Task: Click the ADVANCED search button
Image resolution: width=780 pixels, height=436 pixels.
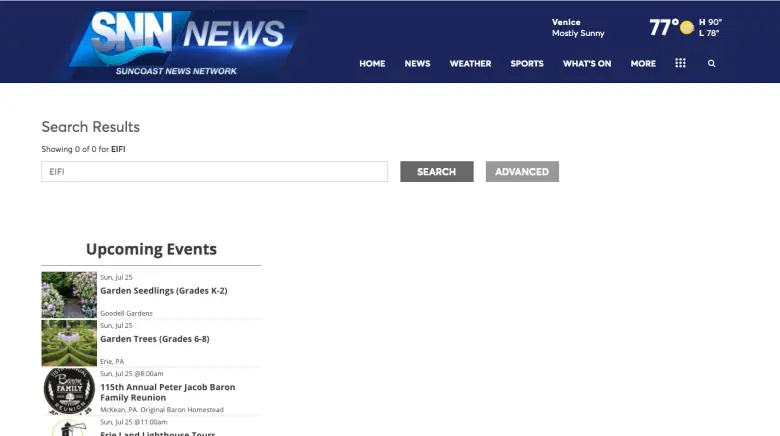Action: pyautogui.click(x=522, y=171)
